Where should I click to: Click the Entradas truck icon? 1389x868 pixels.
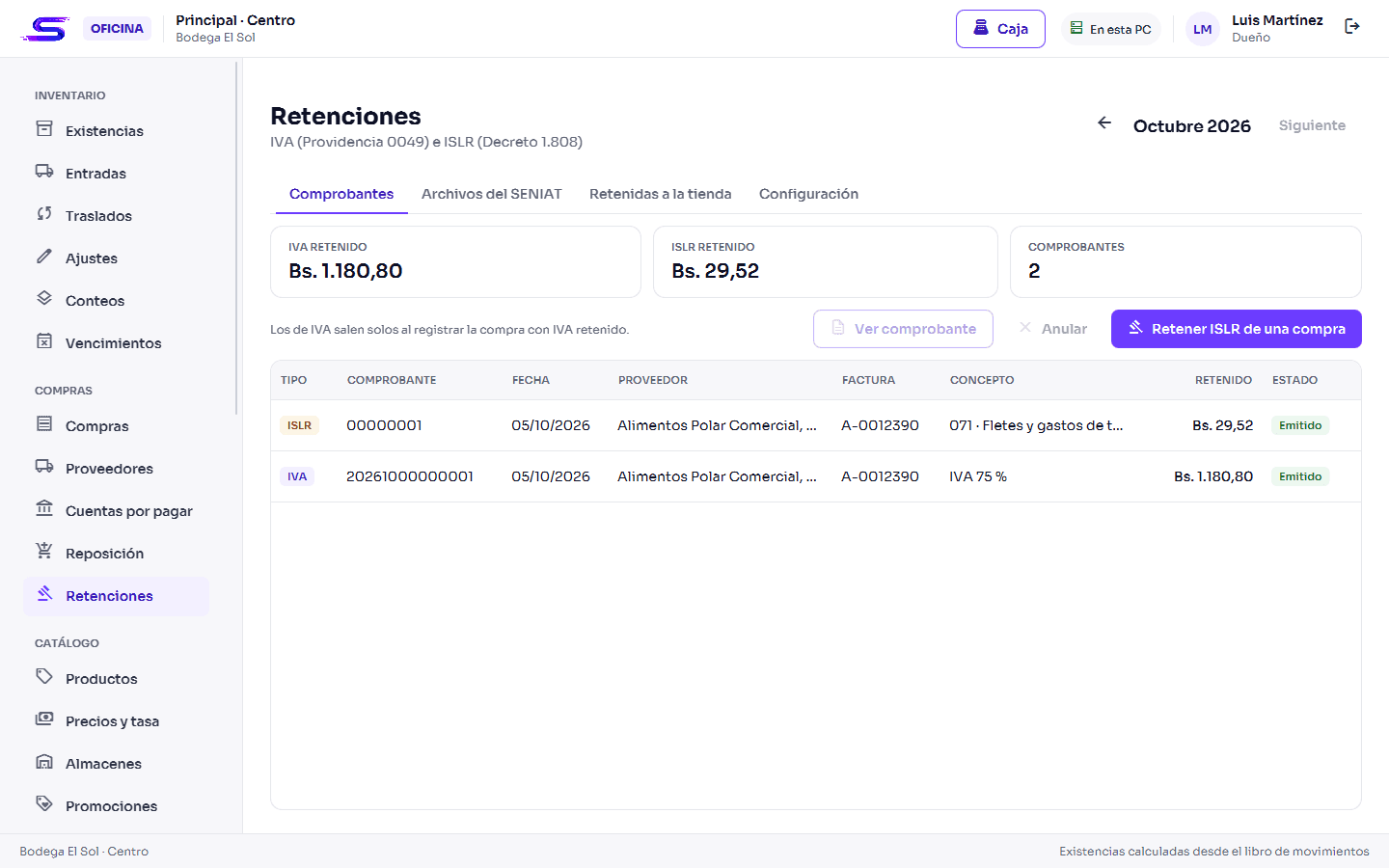click(44, 172)
